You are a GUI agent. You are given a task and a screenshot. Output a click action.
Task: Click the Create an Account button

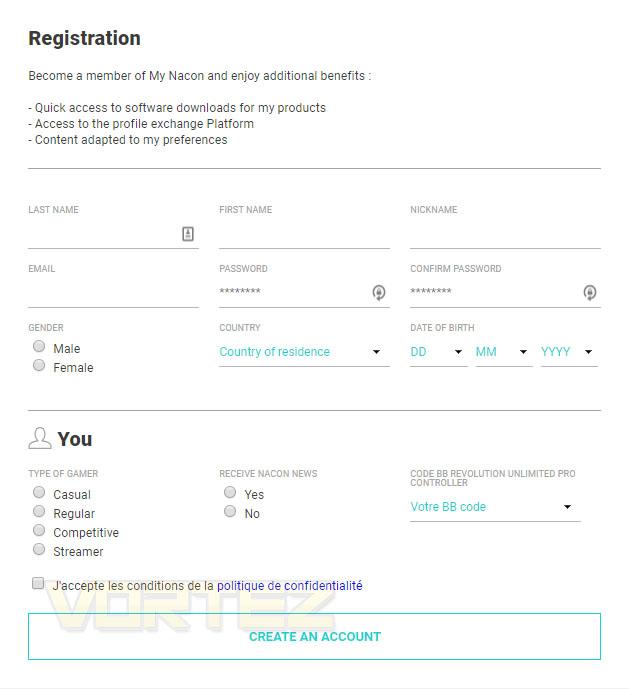coord(314,636)
